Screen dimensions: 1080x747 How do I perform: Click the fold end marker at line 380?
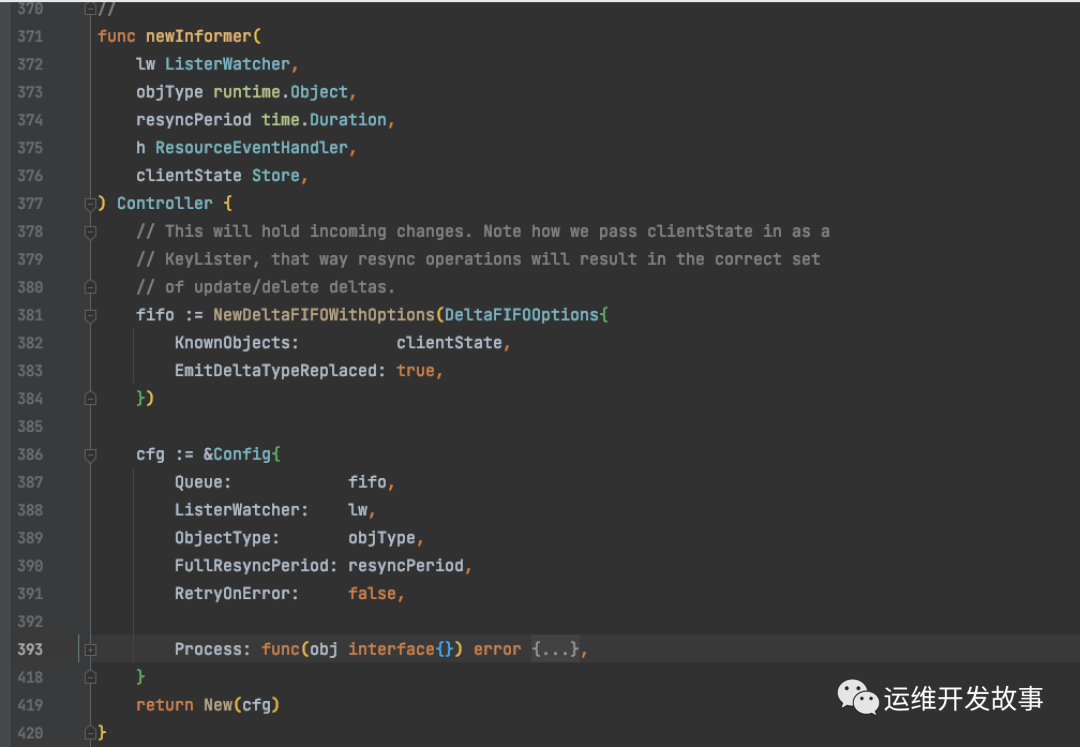point(91,287)
